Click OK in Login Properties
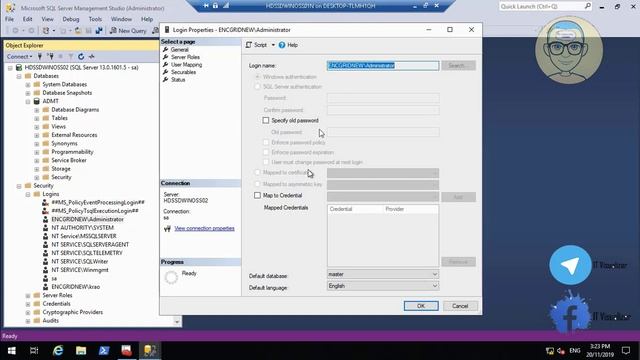Image resolution: width=640 pixels, height=360 pixels. [x=421, y=306]
